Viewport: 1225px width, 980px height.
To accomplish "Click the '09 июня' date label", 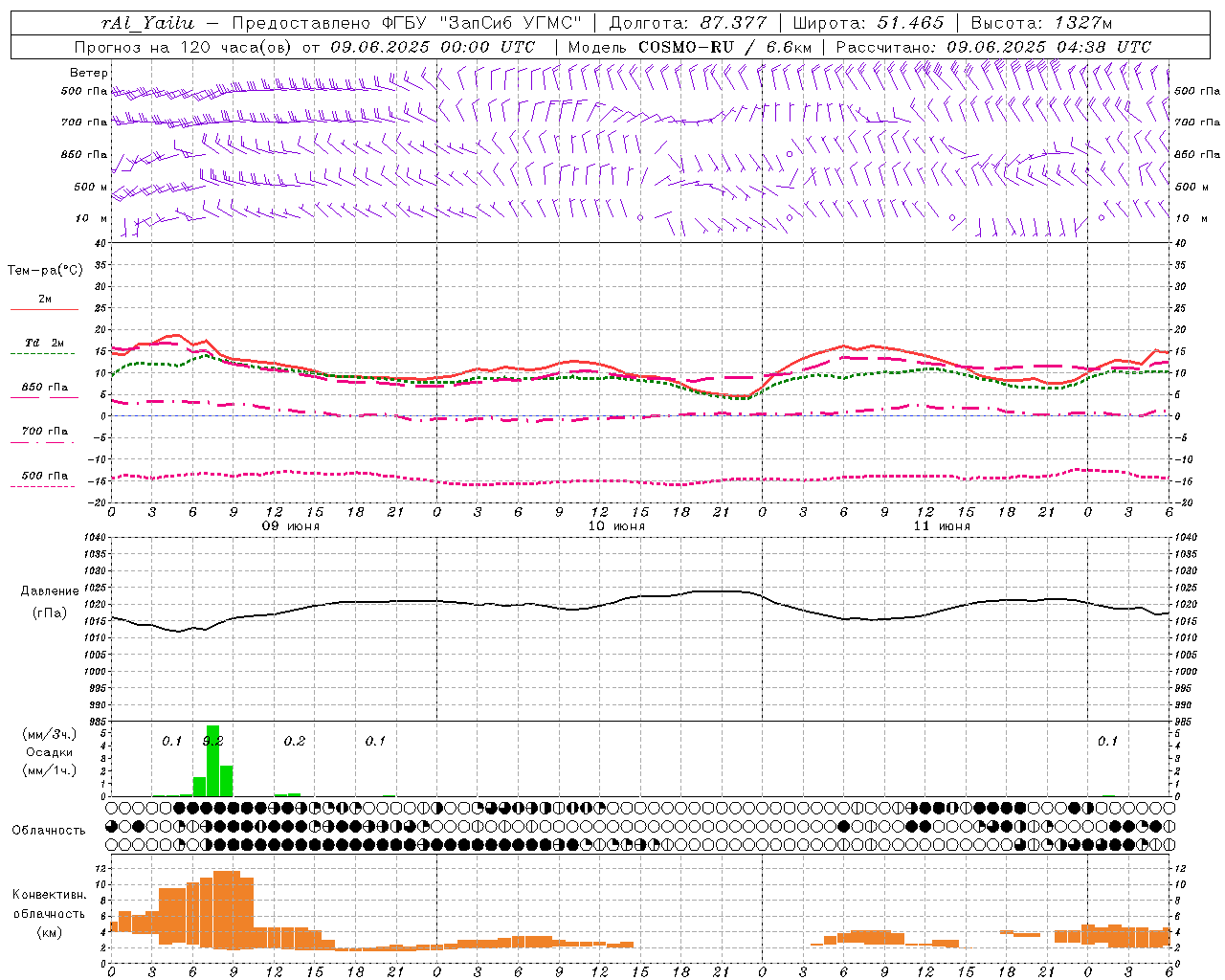I will point(291,526).
